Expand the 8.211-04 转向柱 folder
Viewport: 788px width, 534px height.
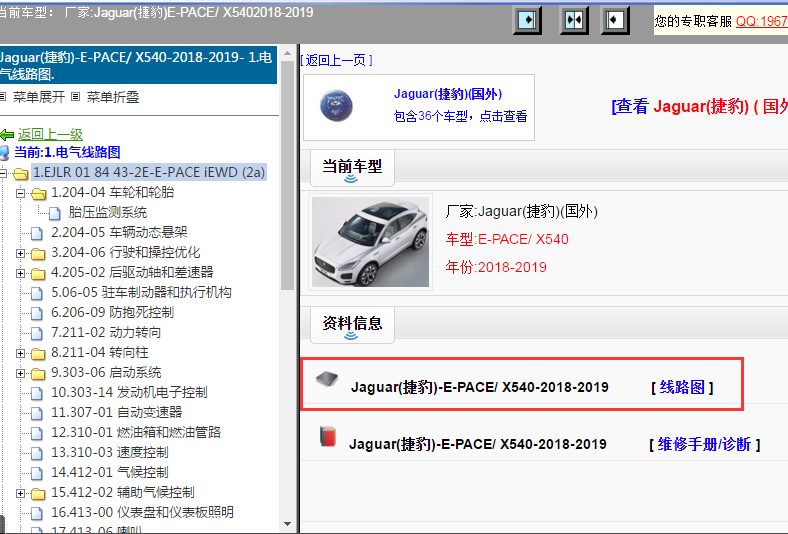[21, 353]
